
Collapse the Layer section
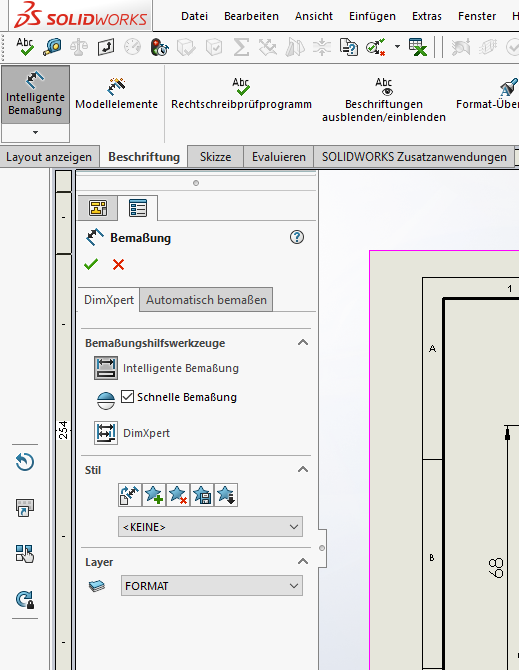pos(303,561)
